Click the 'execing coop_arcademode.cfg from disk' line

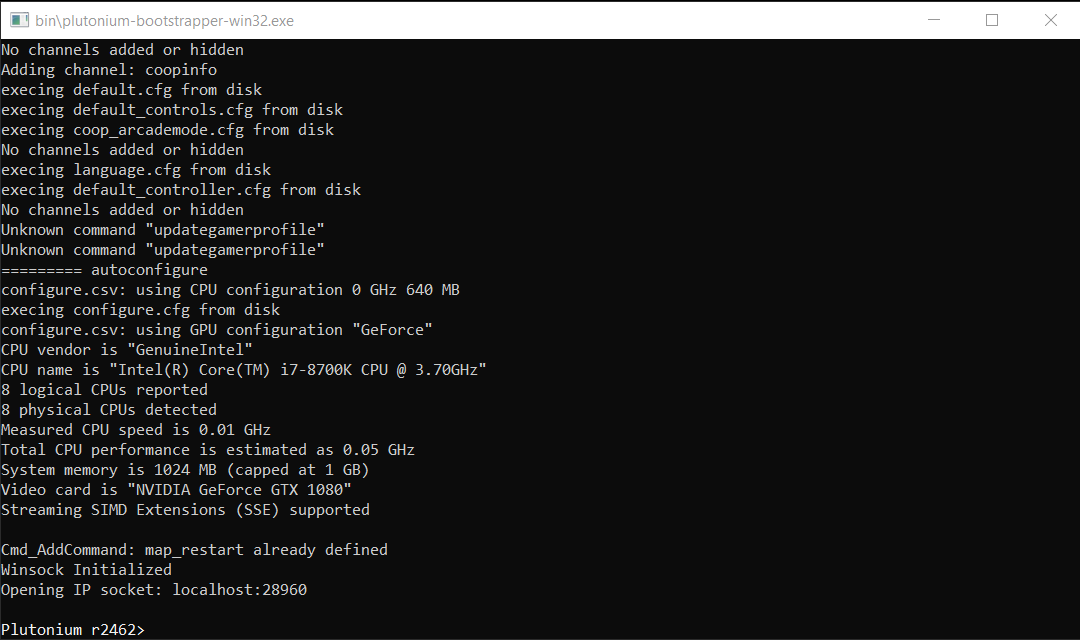tap(167, 130)
